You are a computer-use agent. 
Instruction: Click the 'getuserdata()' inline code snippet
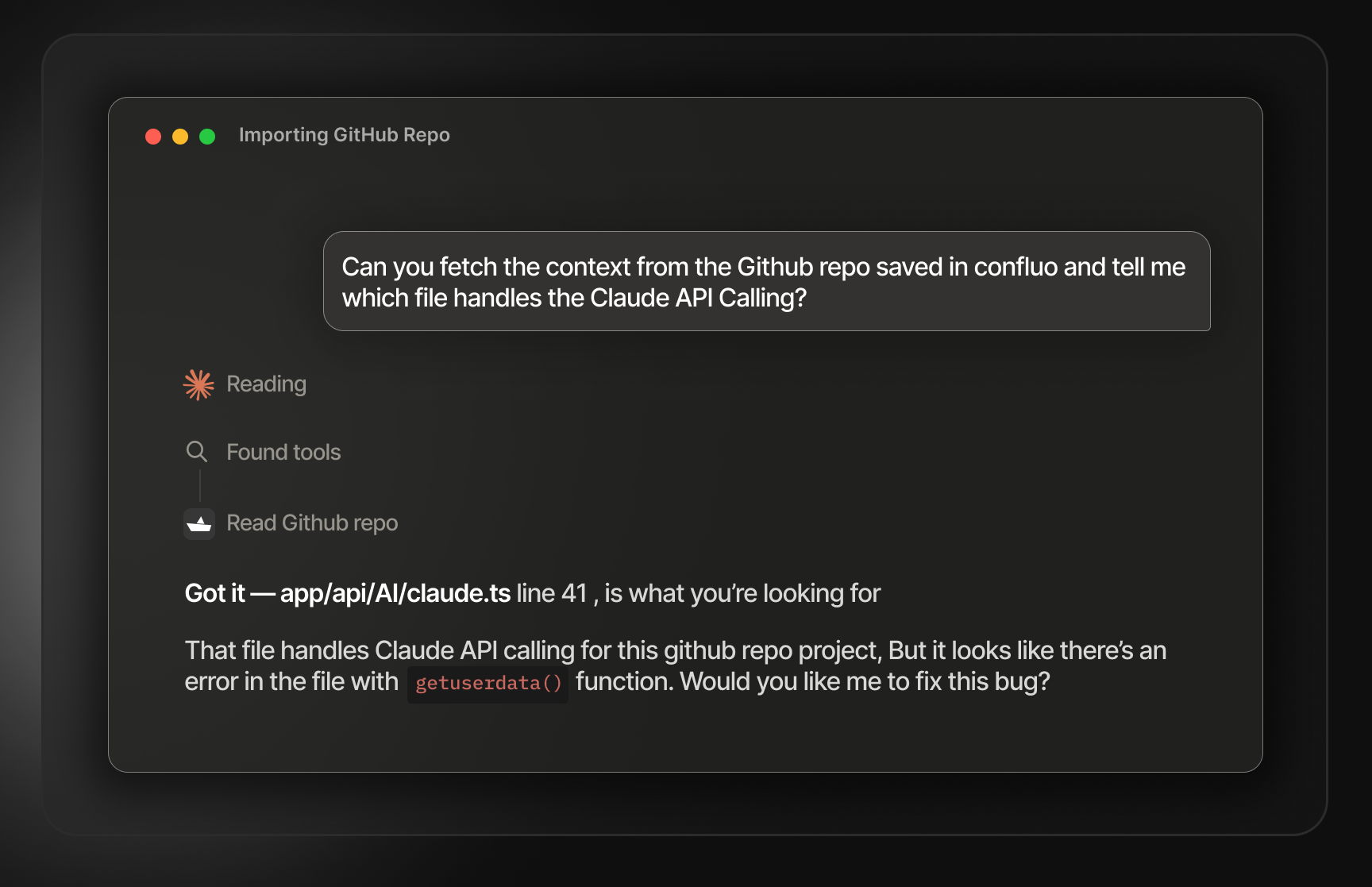coord(488,683)
